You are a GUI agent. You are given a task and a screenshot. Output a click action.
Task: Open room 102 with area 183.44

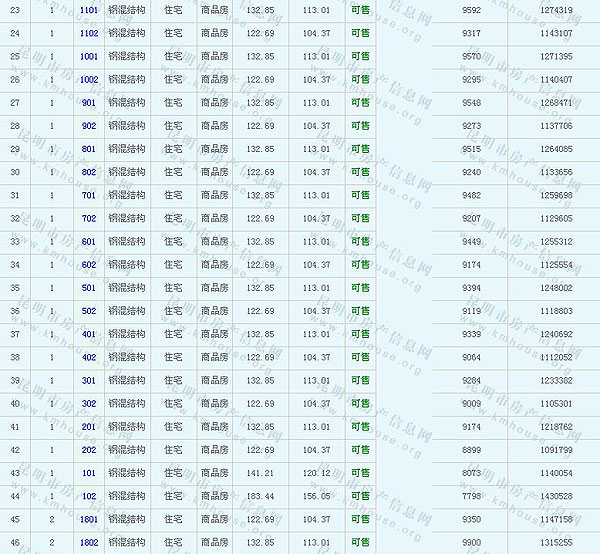click(x=89, y=496)
